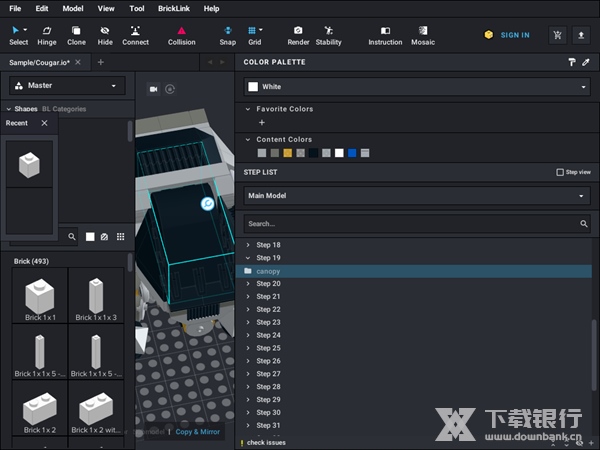Expand Step 20 in the step list
600x450 pixels.
[248, 284]
